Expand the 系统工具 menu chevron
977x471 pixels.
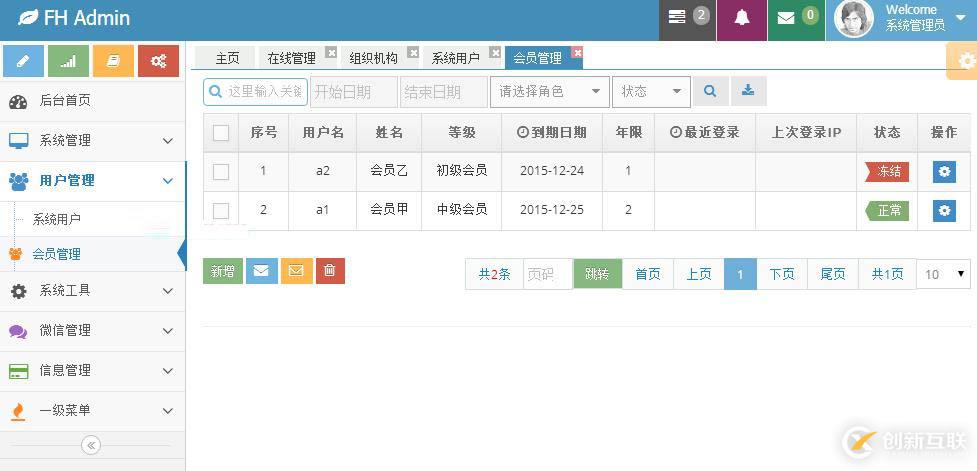tap(168, 291)
